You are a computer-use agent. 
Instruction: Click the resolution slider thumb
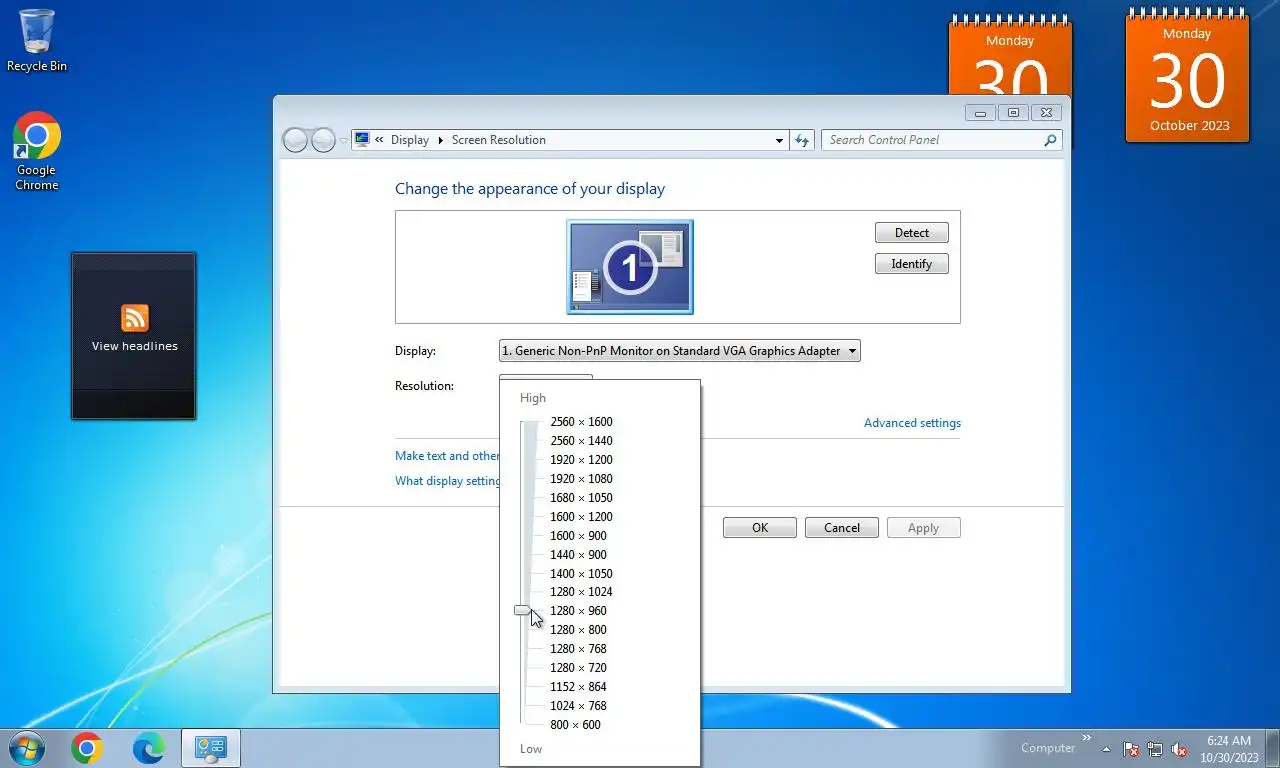(523, 610)
